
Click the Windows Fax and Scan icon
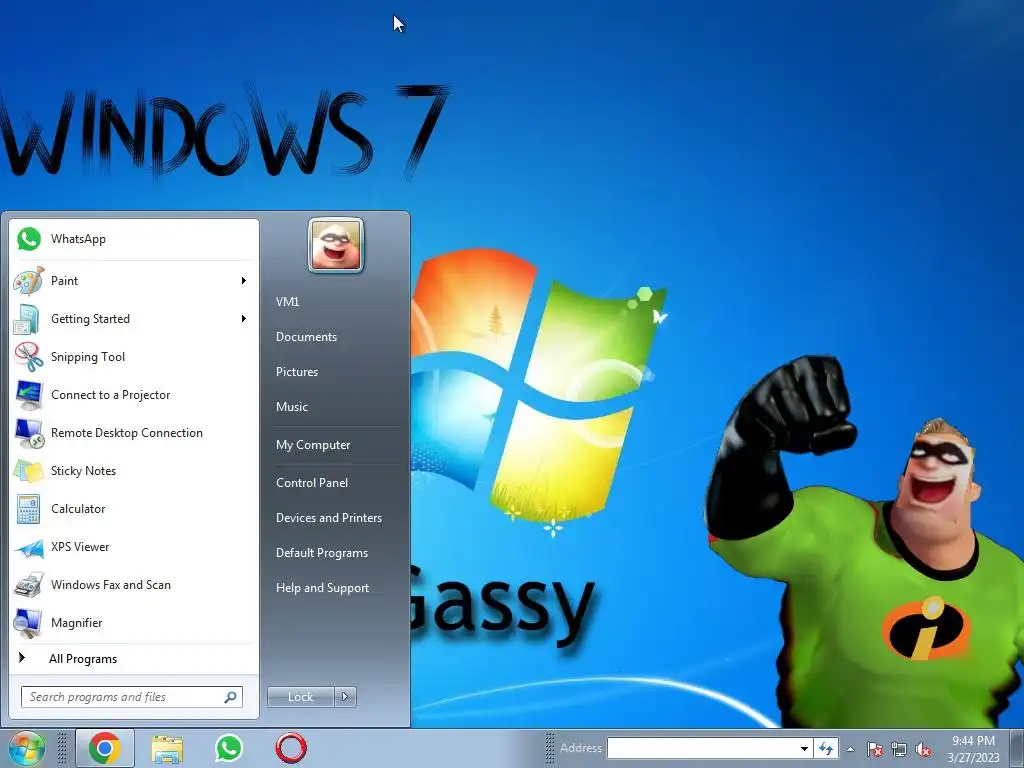(29, 585)
